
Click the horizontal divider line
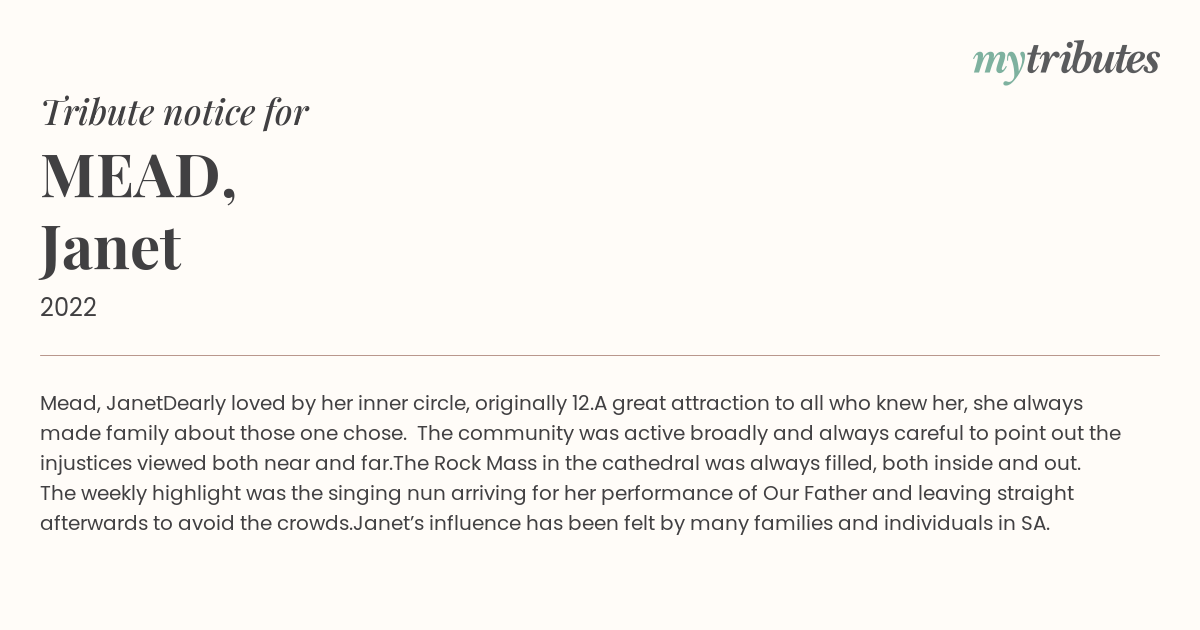pos(600,355)
